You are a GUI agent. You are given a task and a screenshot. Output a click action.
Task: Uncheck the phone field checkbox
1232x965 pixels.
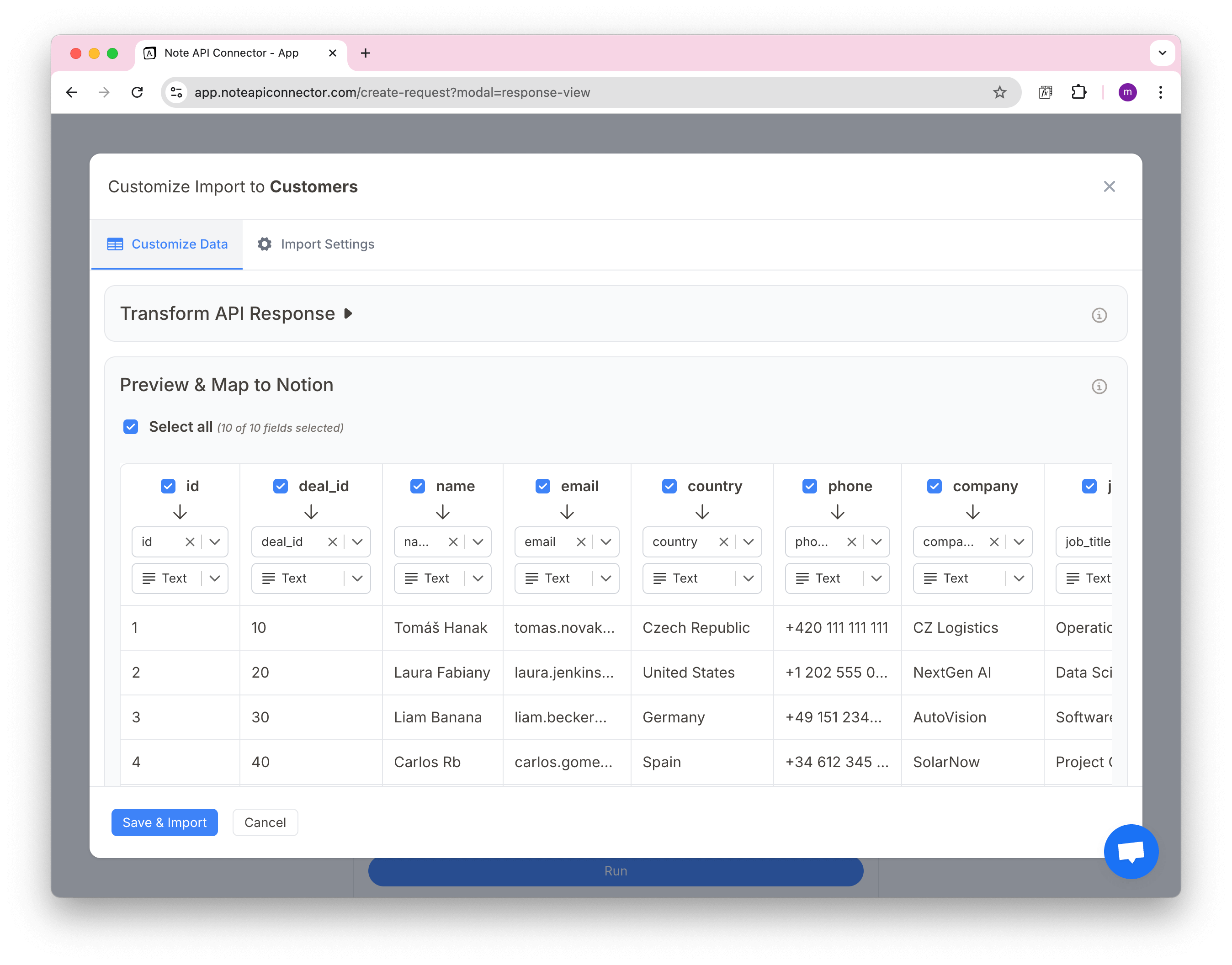click(x=809, y=486)
